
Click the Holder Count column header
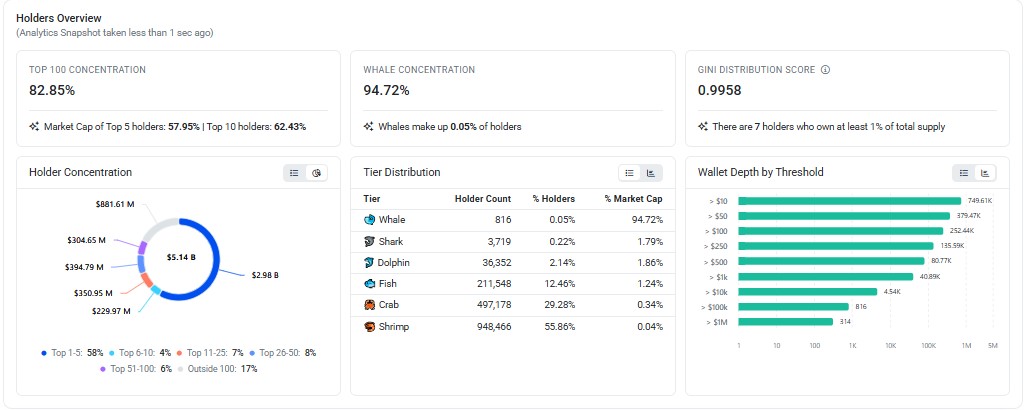click(x=483, y=199)
